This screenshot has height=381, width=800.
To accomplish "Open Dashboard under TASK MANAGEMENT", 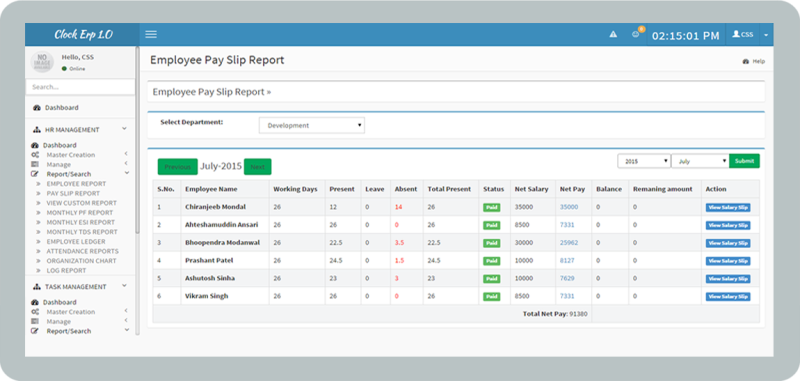I will pos(54,302).
